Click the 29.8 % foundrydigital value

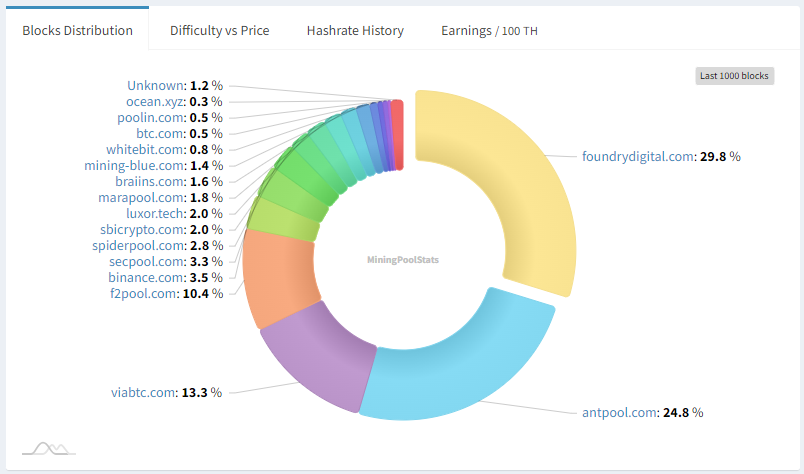[x=720, y=156]
